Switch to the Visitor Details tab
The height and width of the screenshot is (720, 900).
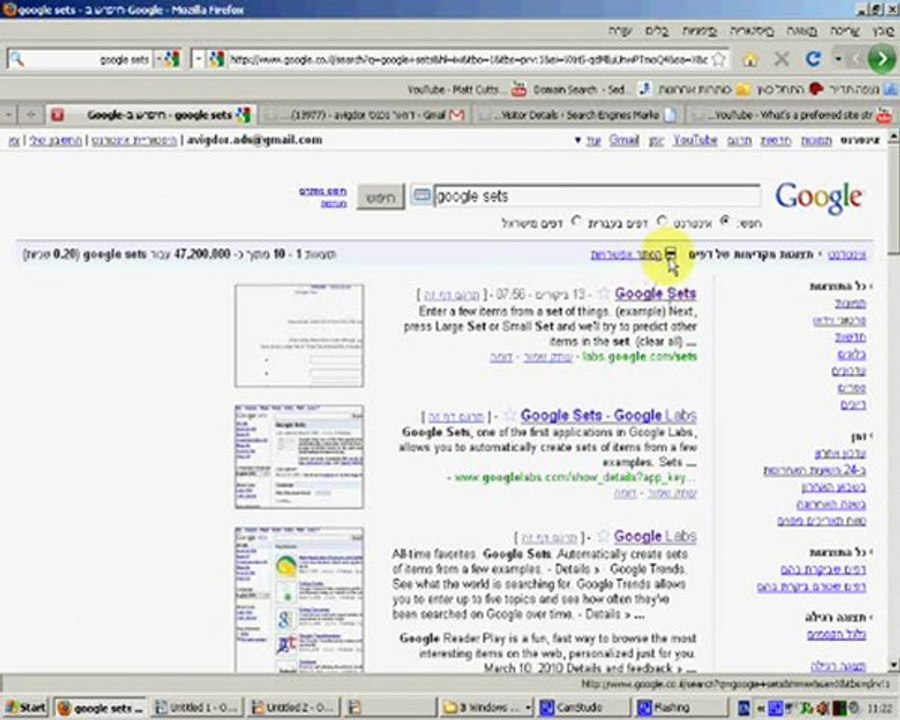tap(577, 115)
